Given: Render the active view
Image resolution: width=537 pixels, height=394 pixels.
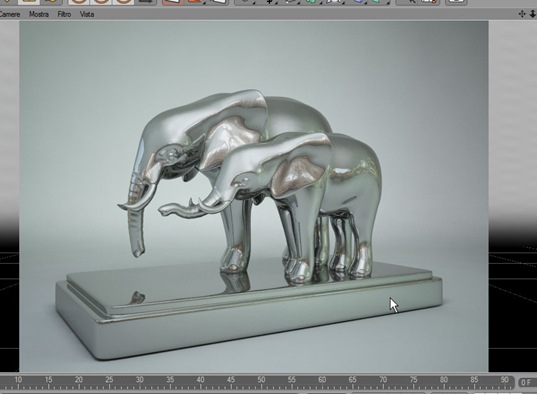Looking at the screenshot, I should [173, 2].
